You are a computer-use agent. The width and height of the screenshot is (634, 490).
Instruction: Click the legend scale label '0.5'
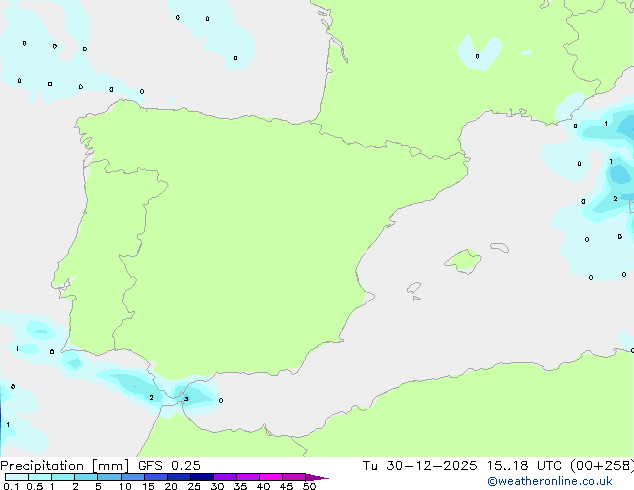[x=35, y=486]
